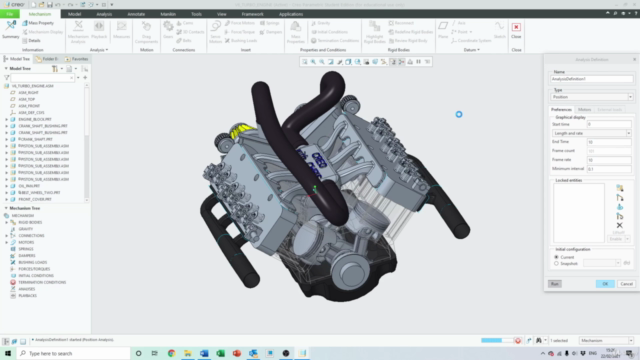Select OIL_PAN.PRT in model tree
This screenshot has height=360, width=640.
29,186
